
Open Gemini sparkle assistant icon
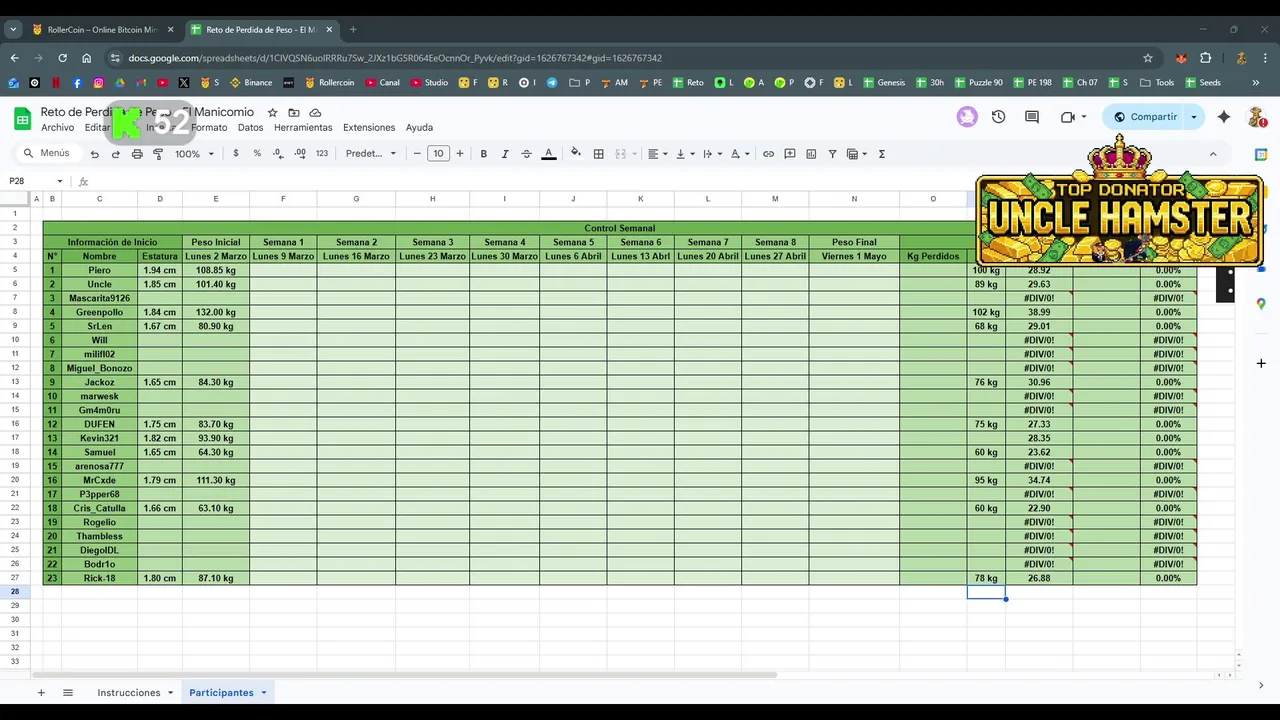(1224, 117)
